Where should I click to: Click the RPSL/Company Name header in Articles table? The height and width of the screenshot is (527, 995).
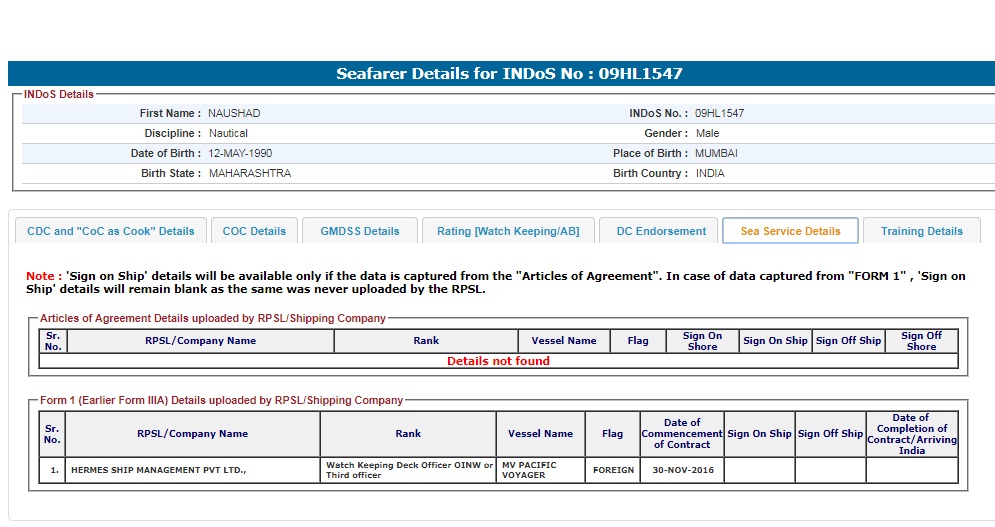tap(200, 341)
